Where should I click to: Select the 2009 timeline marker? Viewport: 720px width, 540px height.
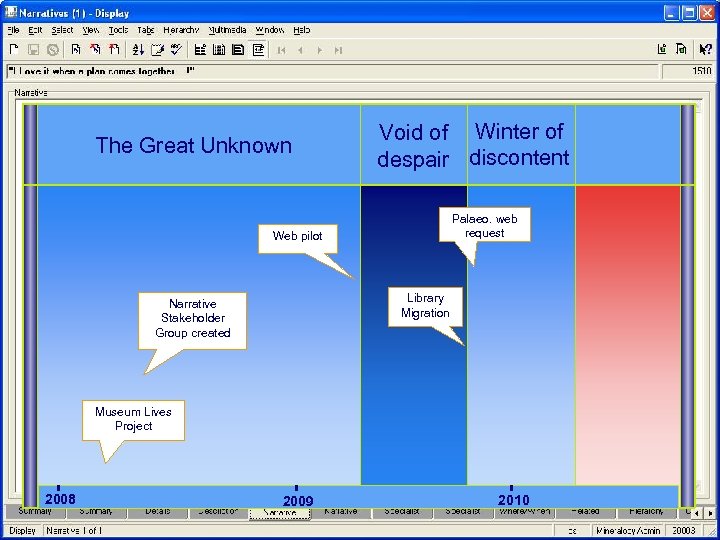pos(298,499)
